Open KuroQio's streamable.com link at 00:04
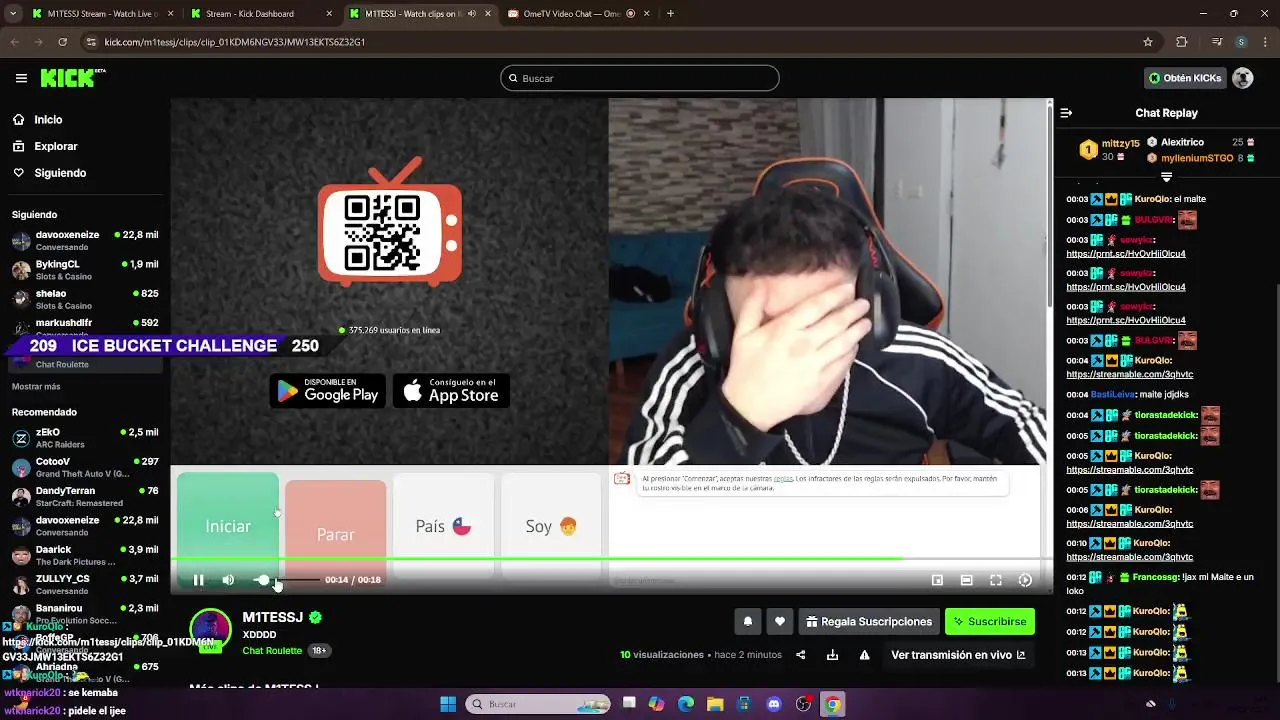Viewport: 1280px width, 720px height. pyautogui.click(x=1130, y=374)
